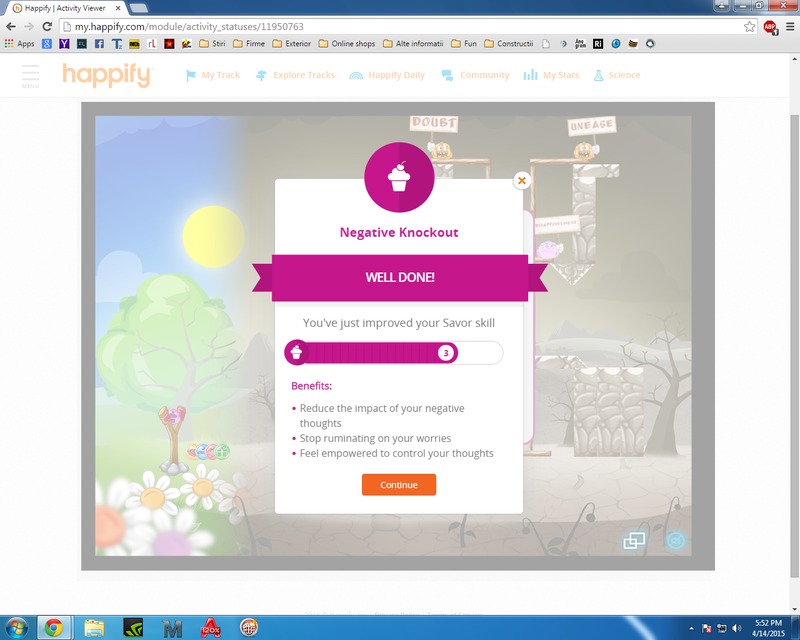Open the Google bookmark icon
Viewport: 800px width, 640px height.
tap(47, 44)
